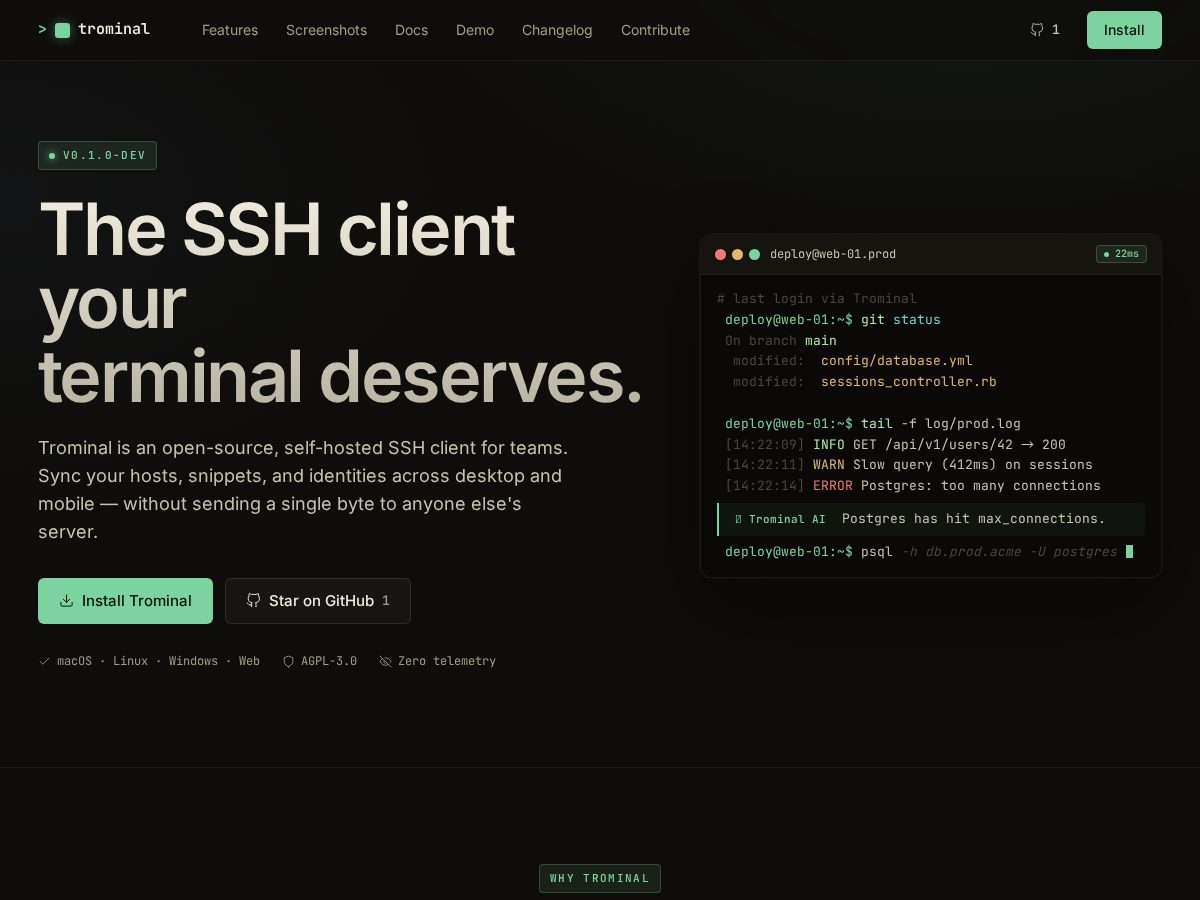Click Star on GitHub button

tap(318, 601)
